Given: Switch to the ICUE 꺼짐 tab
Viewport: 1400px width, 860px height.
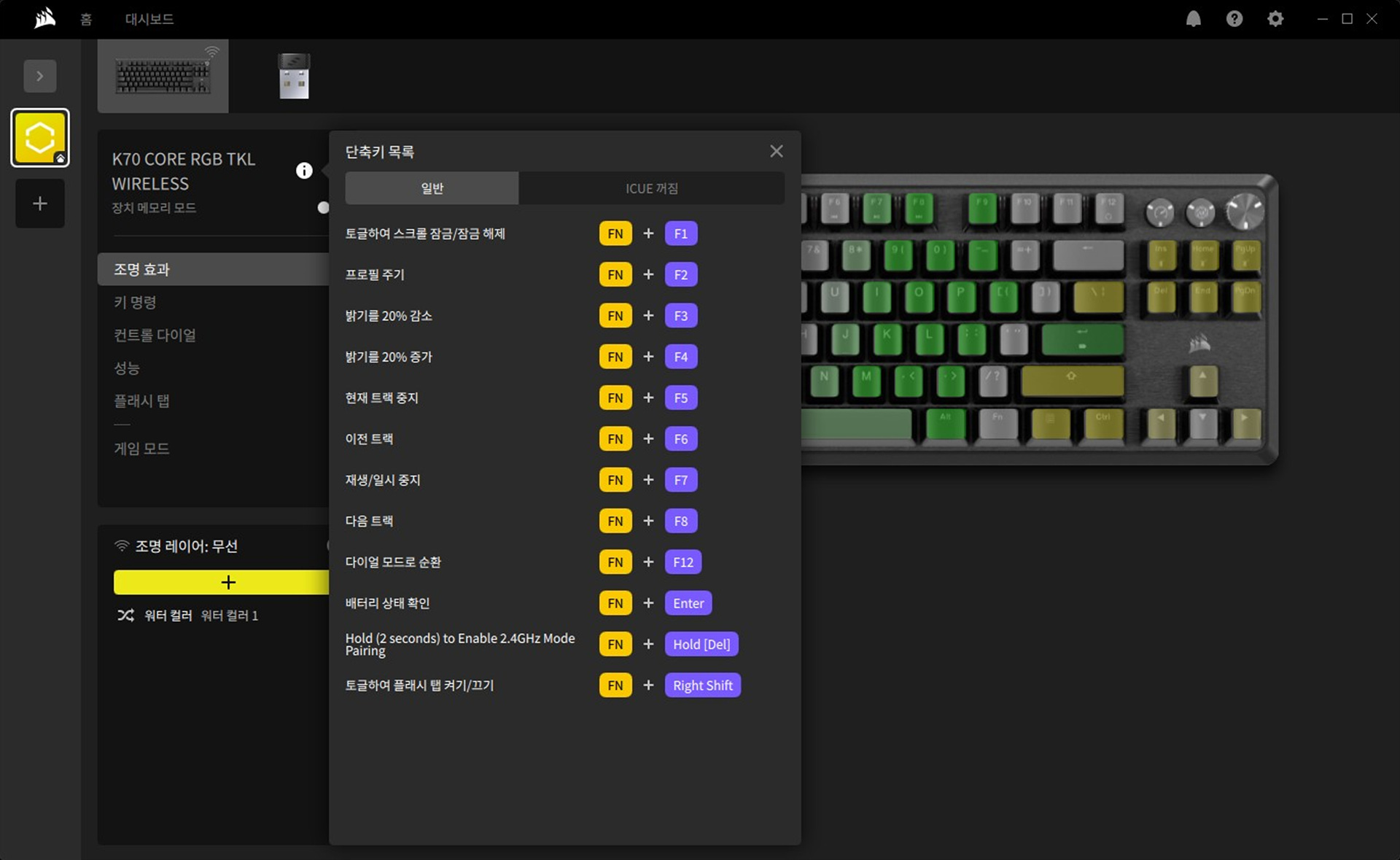Looking at the screenshot, I should tap(651, 188).
